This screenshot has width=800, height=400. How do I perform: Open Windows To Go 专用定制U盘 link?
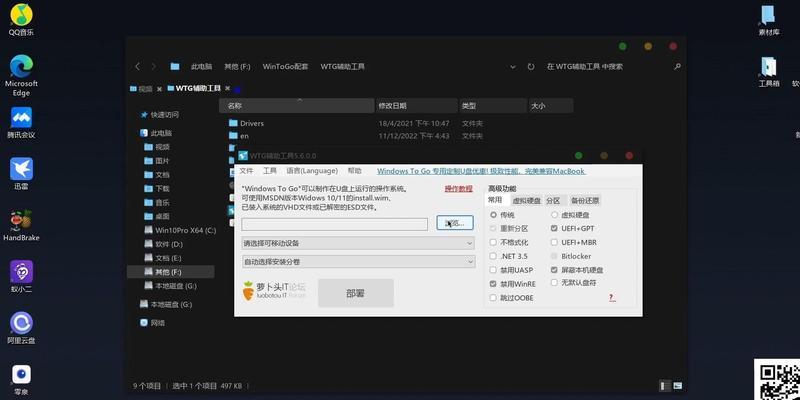click(x=481, y=171)
